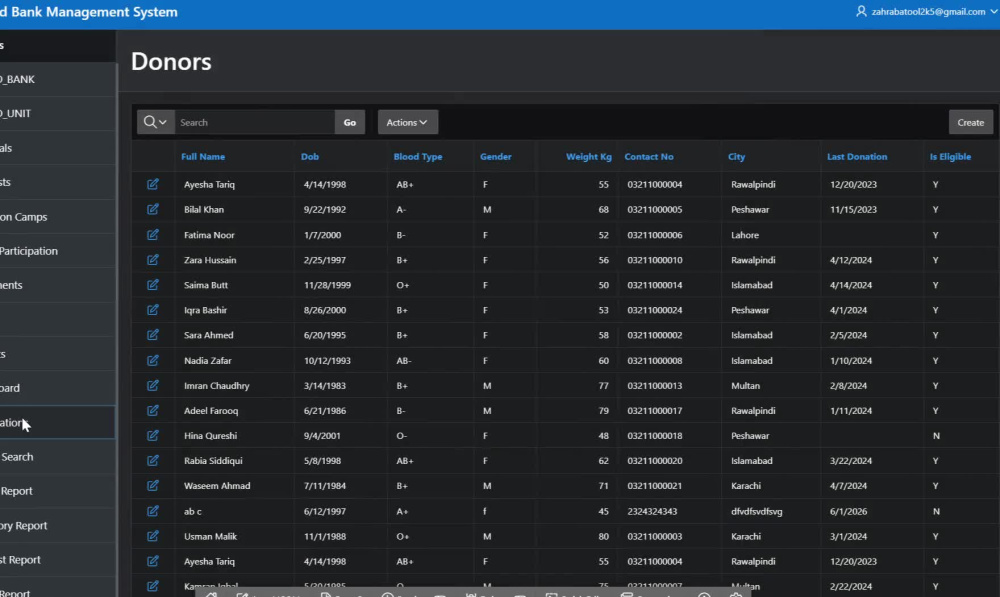Go to the Camps navigation item

point(57,217)
